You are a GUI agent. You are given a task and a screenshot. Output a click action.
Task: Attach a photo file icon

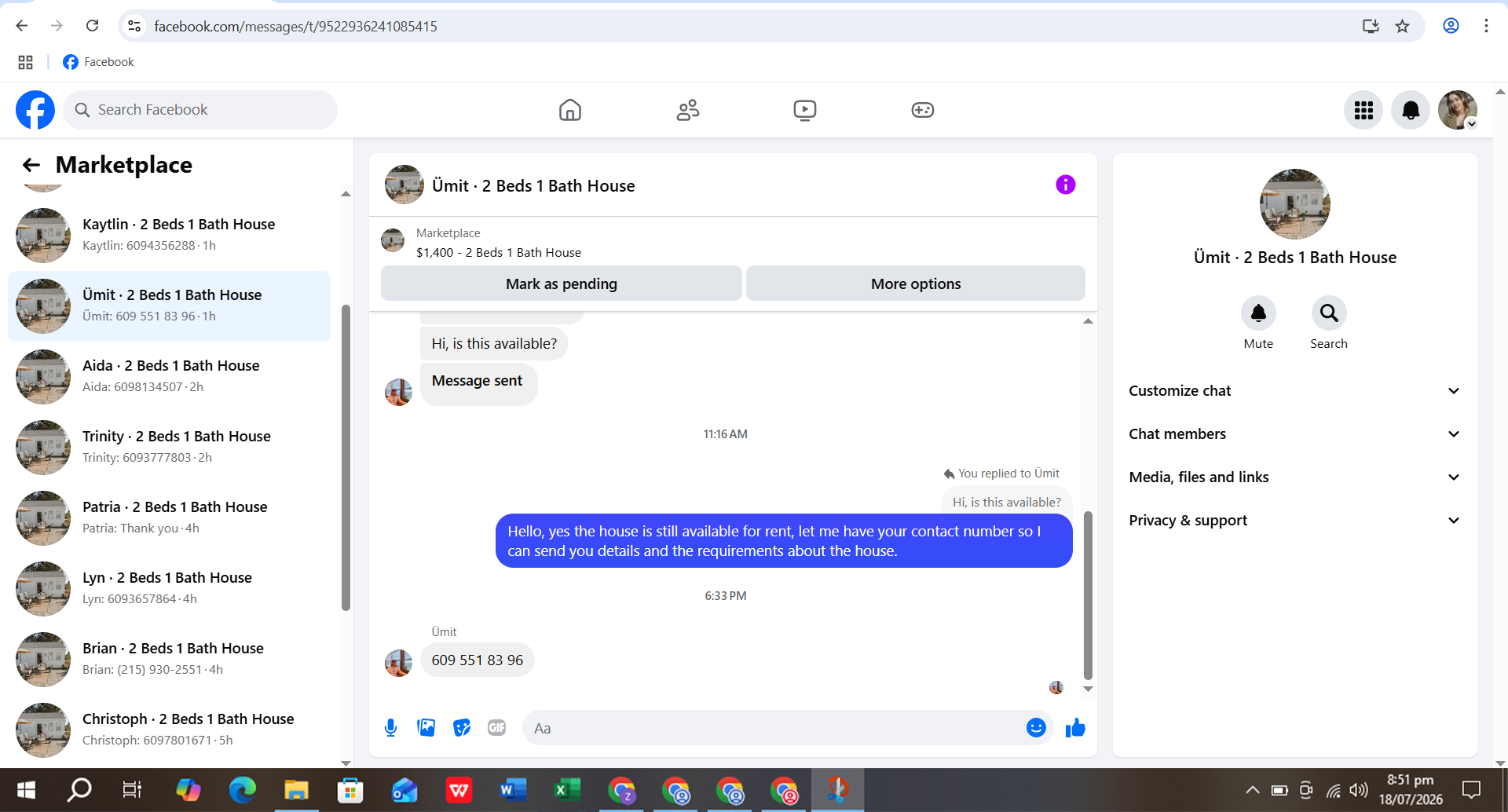pos(426,728)
